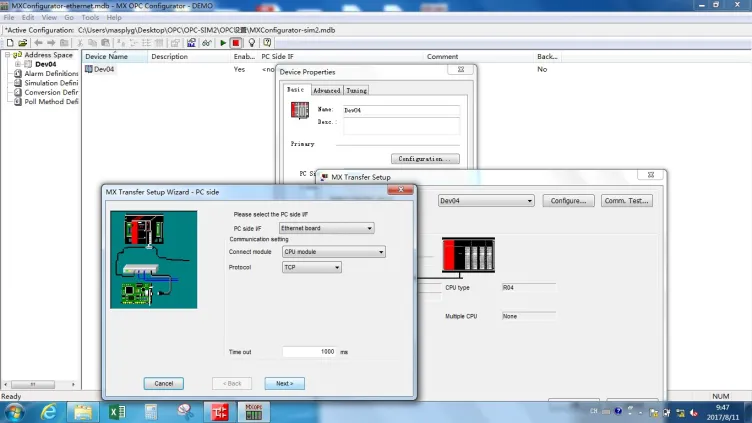Click the statistics chart toolbar icon
The image size is (752, 423).
[x=191, y=43]
